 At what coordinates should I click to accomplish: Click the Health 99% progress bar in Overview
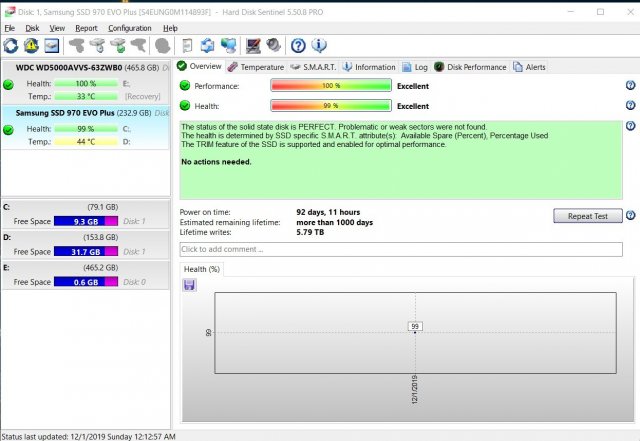pyautogui.click(x=330, y=105)
